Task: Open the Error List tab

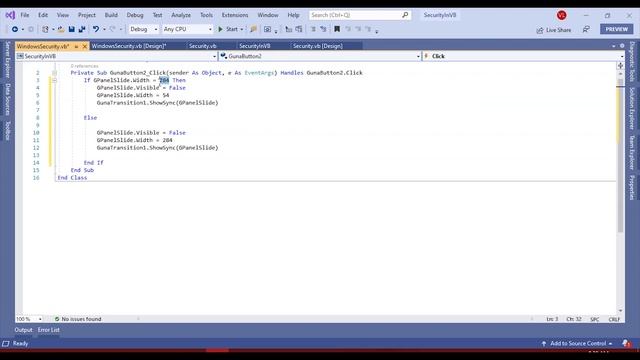Action: click(x=49, y=330)
